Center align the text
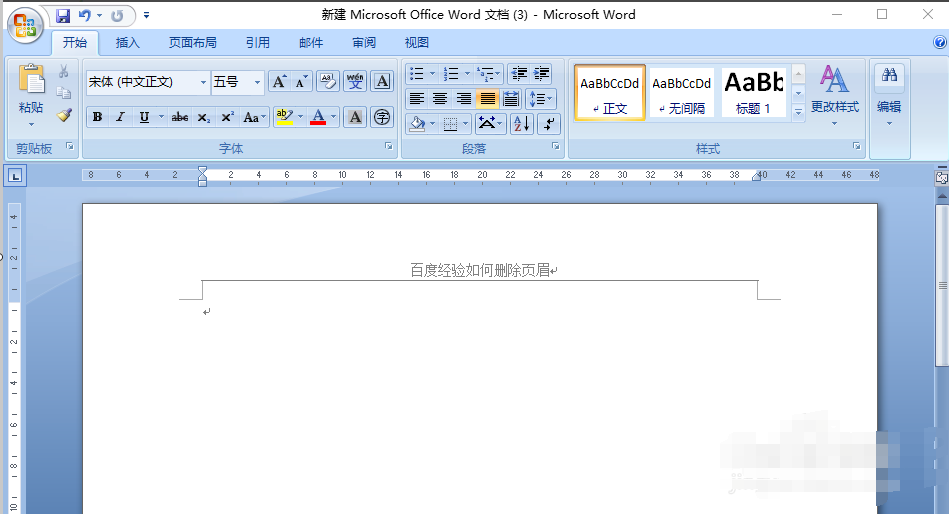The width and height of the screenshot is (949, 514). click(x=440, y=99)
